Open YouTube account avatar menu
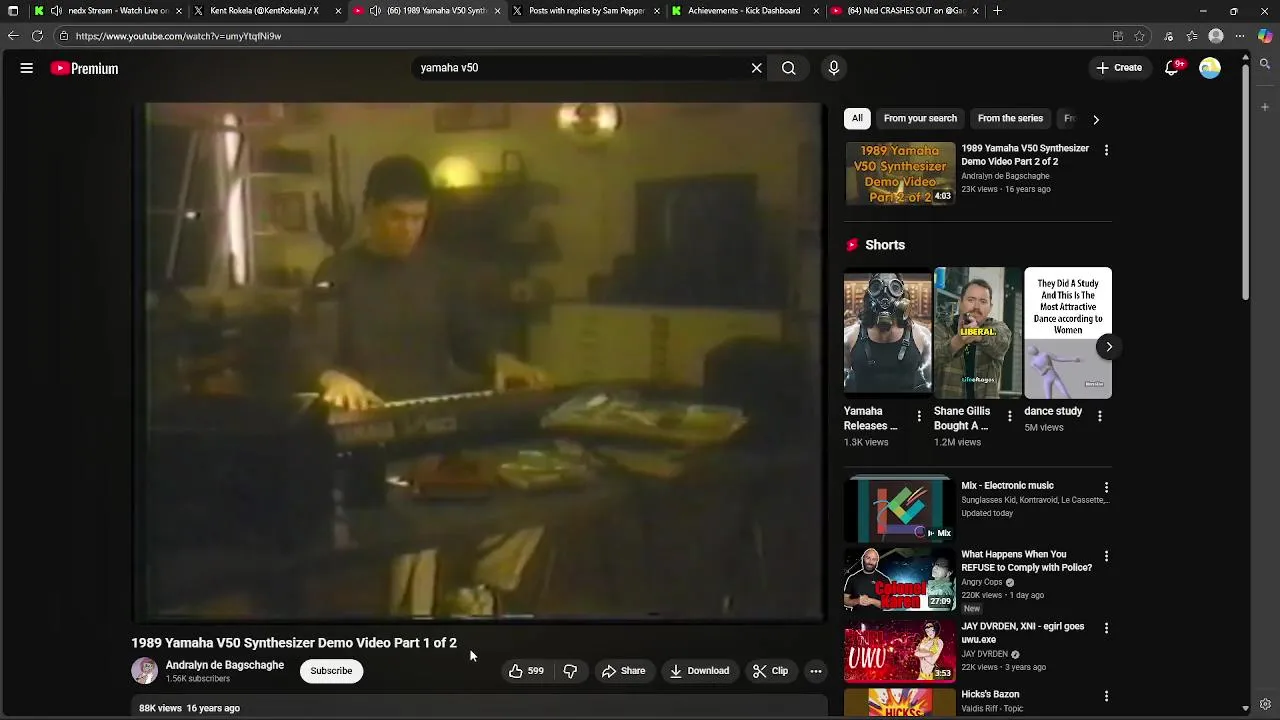Image resolution: width=1280 pixels, height=720 pixels. pyautogui.click(x=1210, y=68)
